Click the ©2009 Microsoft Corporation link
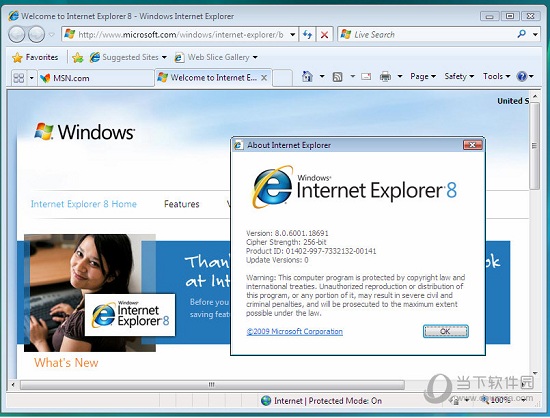The image size is (550, 418). click(294, 331)
